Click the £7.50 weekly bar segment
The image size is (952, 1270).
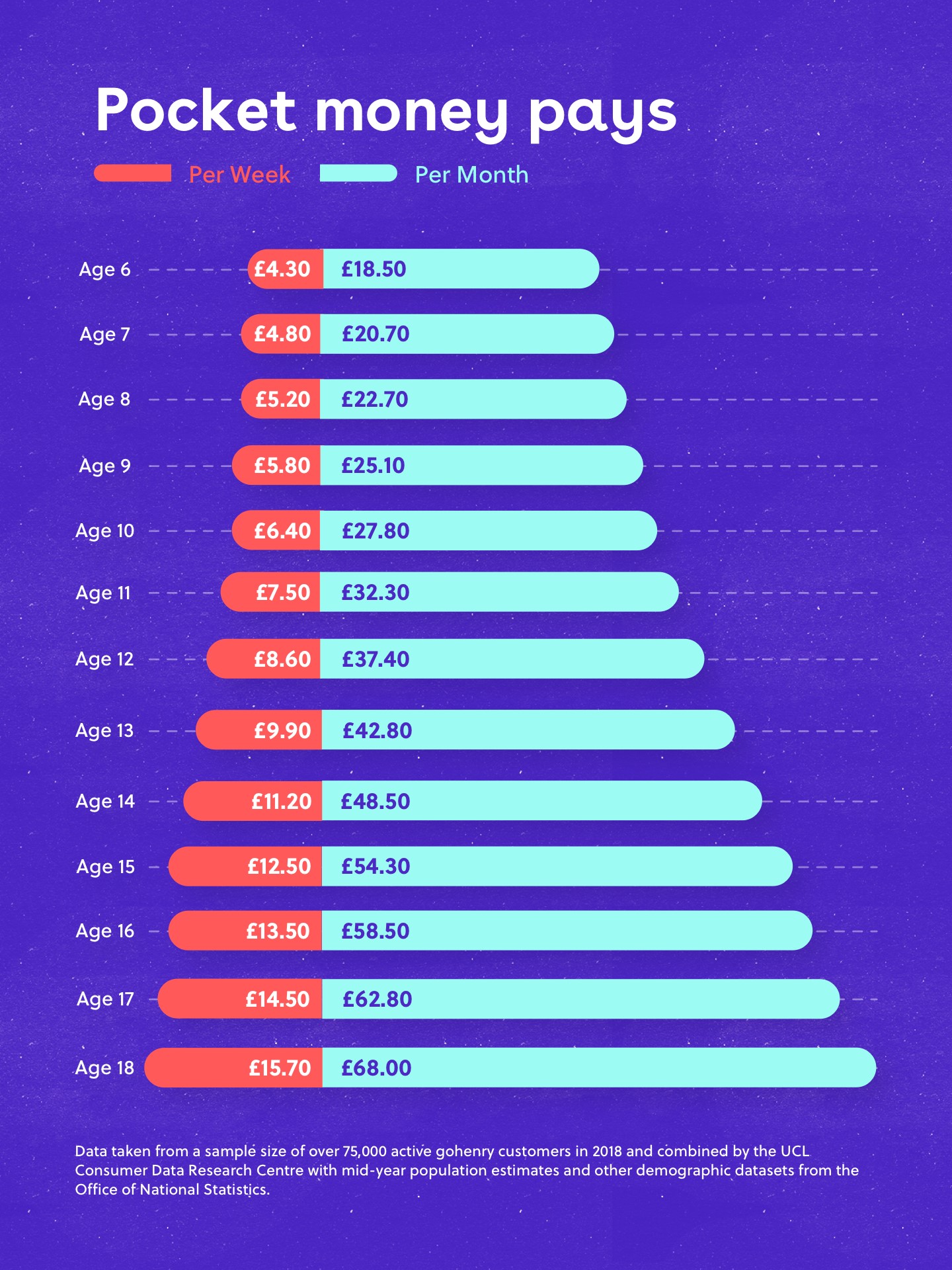click(271, 592)
